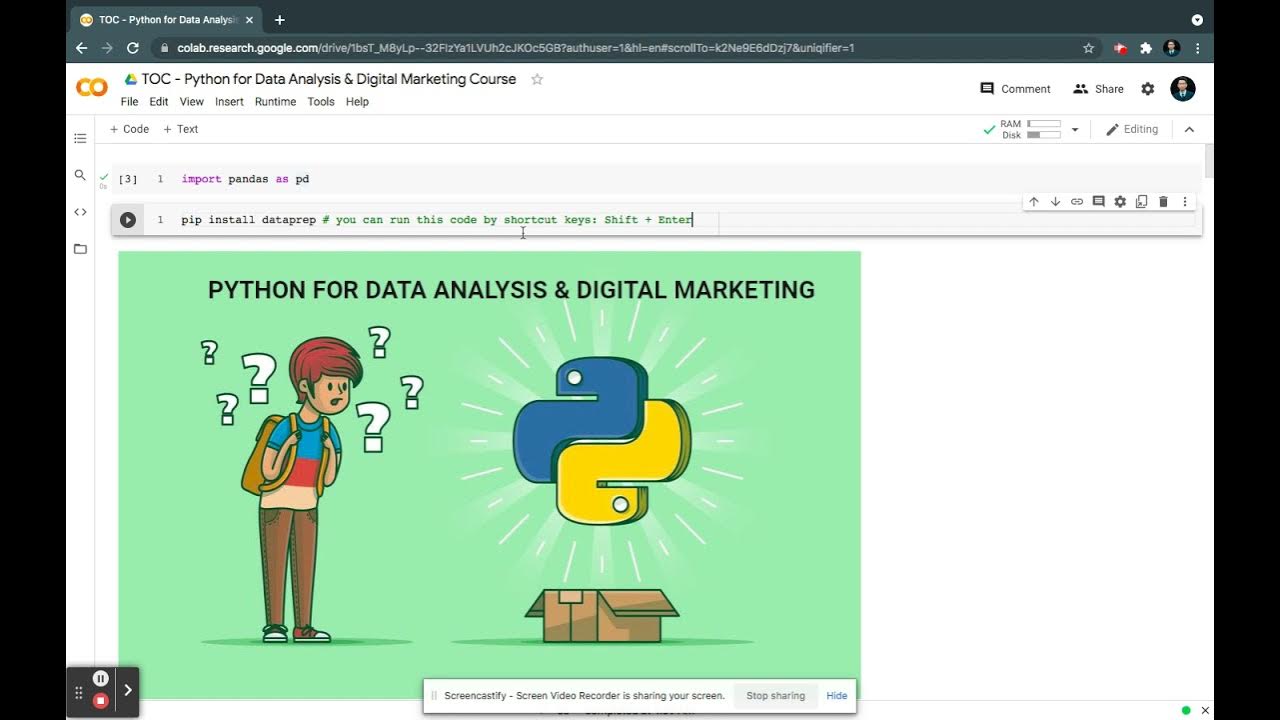Collapse the notebook header with chevron

[1189, 129]
